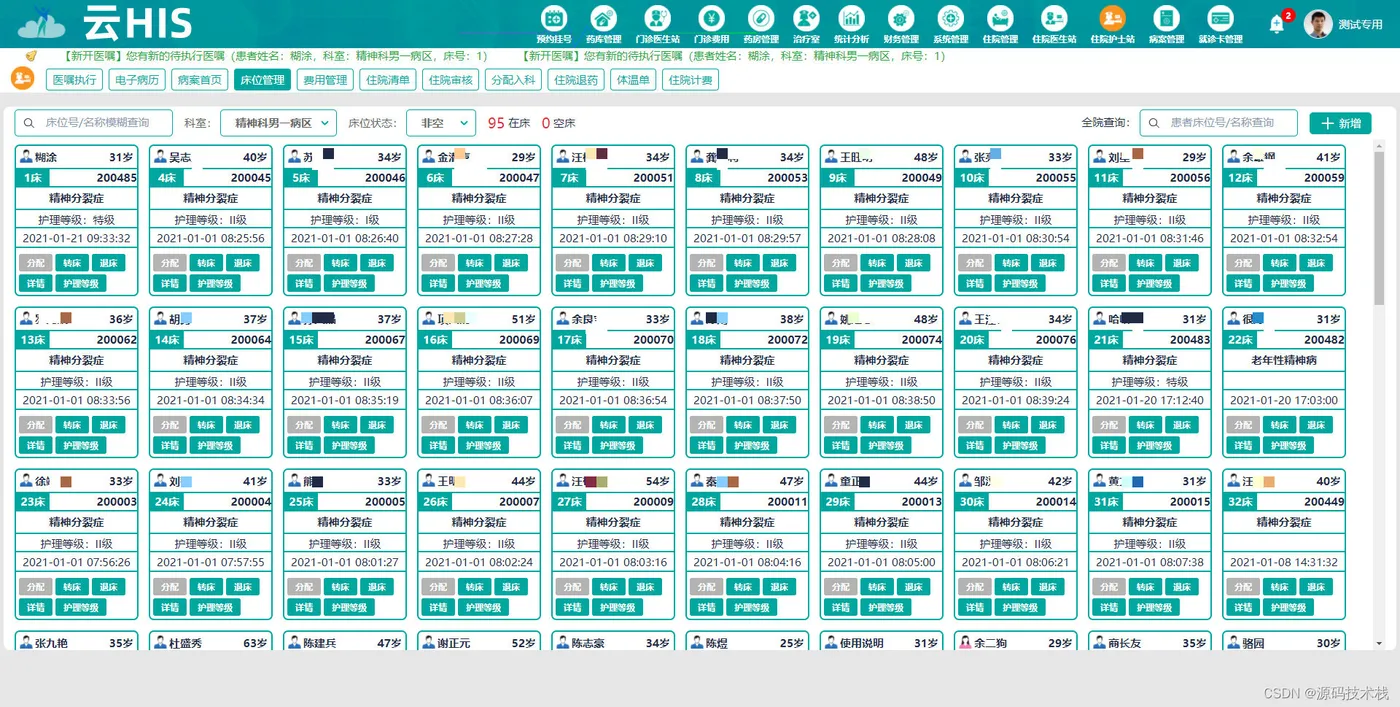Switch to the 住院退药 tab
This screenshot has height=707, width=1400.
pyautogui.click(x=577, y=80)
